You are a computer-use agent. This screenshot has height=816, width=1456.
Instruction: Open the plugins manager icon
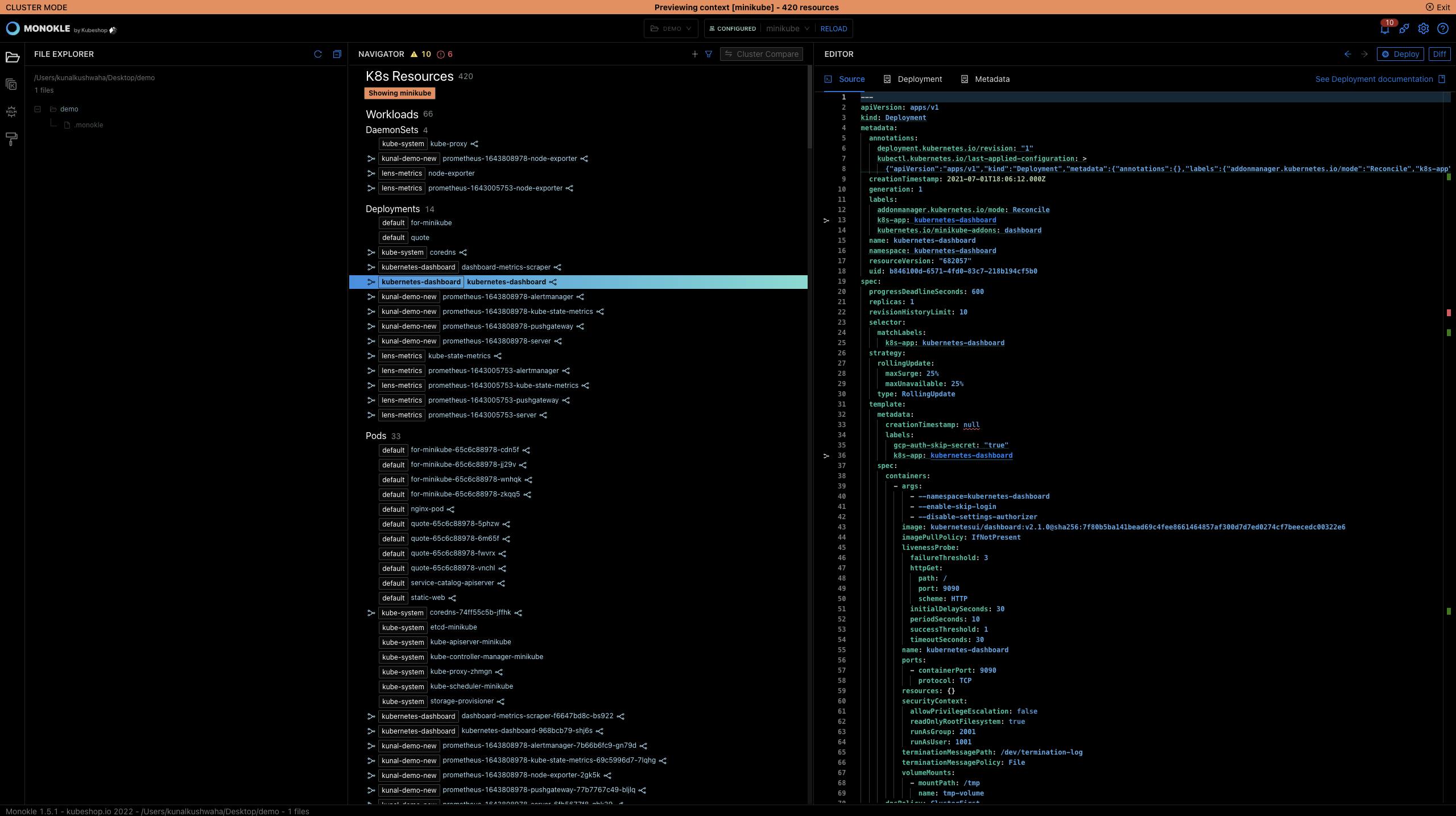[x=1404, y=28]
